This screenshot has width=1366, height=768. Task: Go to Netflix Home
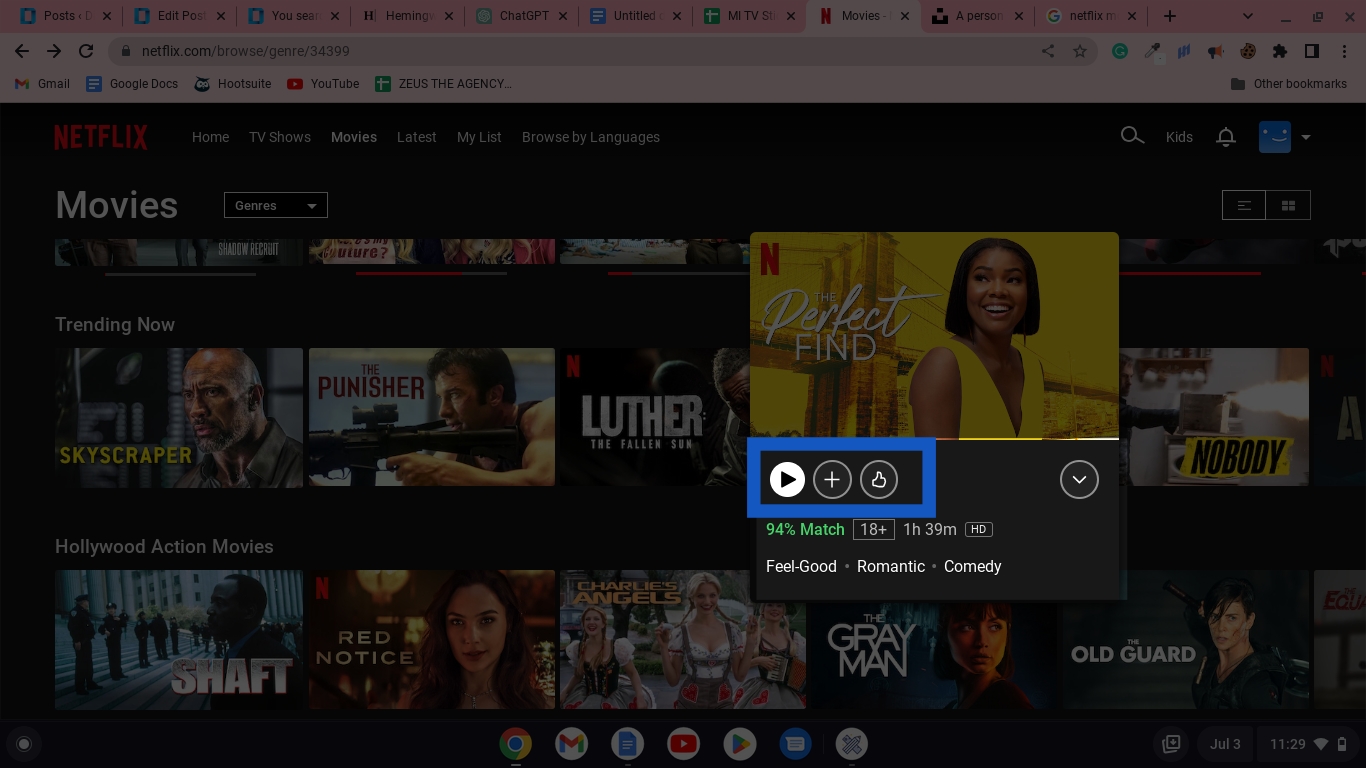coord(210,137)
